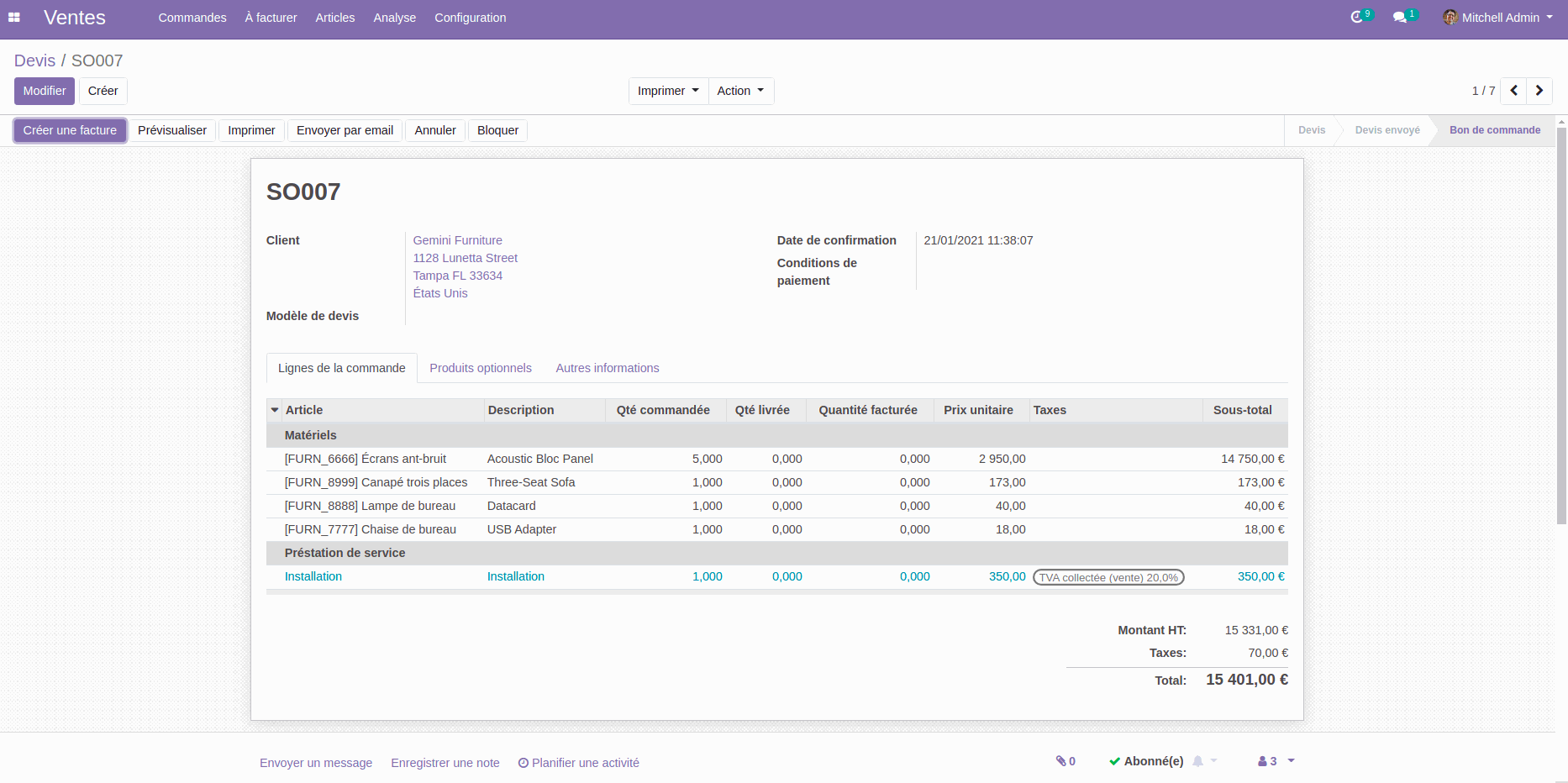Expand the Imprimer dropdown

[667, 91]
